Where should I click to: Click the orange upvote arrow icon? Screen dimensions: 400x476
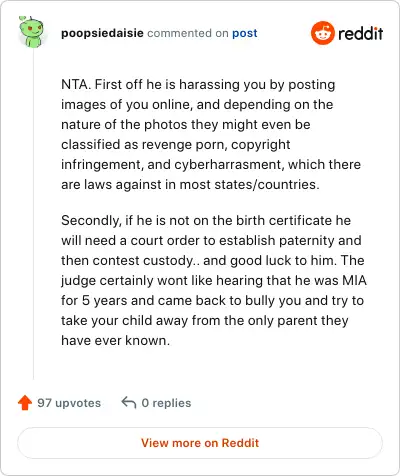click(25, 403)
